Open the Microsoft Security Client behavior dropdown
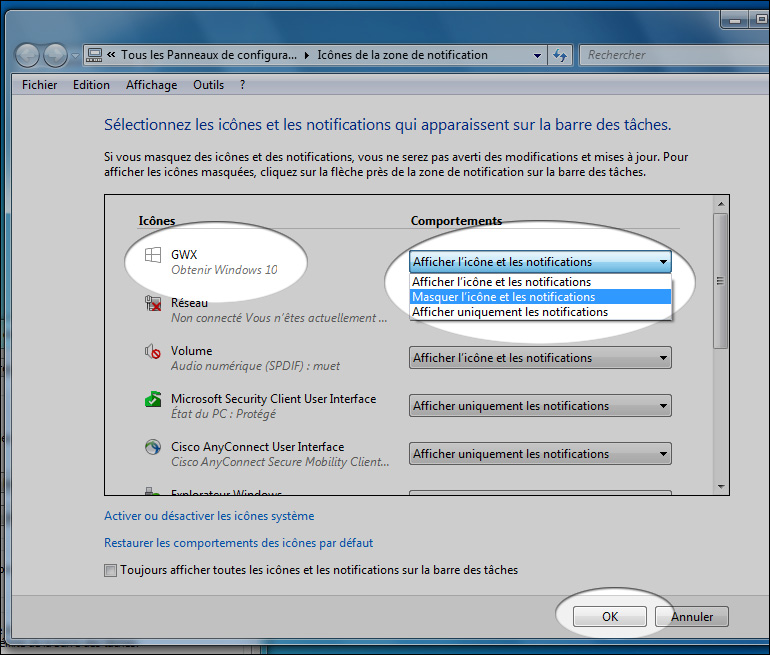The height and width of the screenshot is (655, 770). (540, 406)
